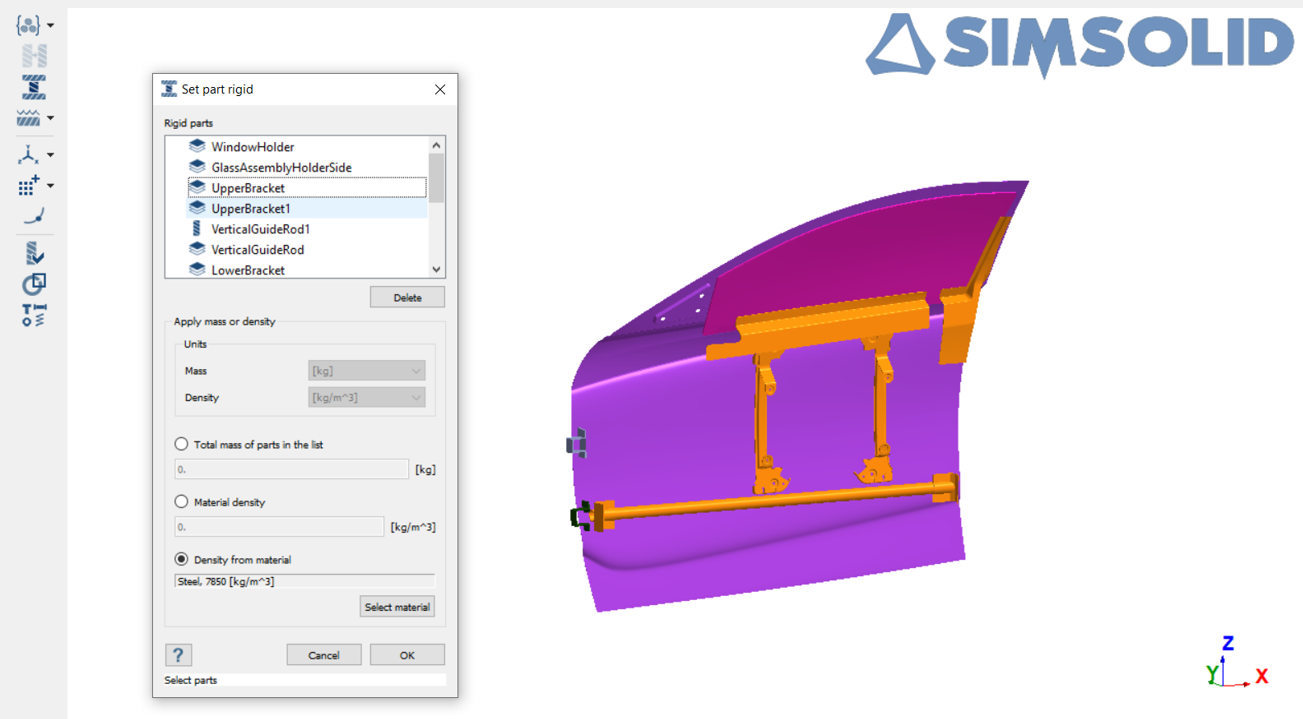Click the Delete button under the parts list

tap(407, 298)
